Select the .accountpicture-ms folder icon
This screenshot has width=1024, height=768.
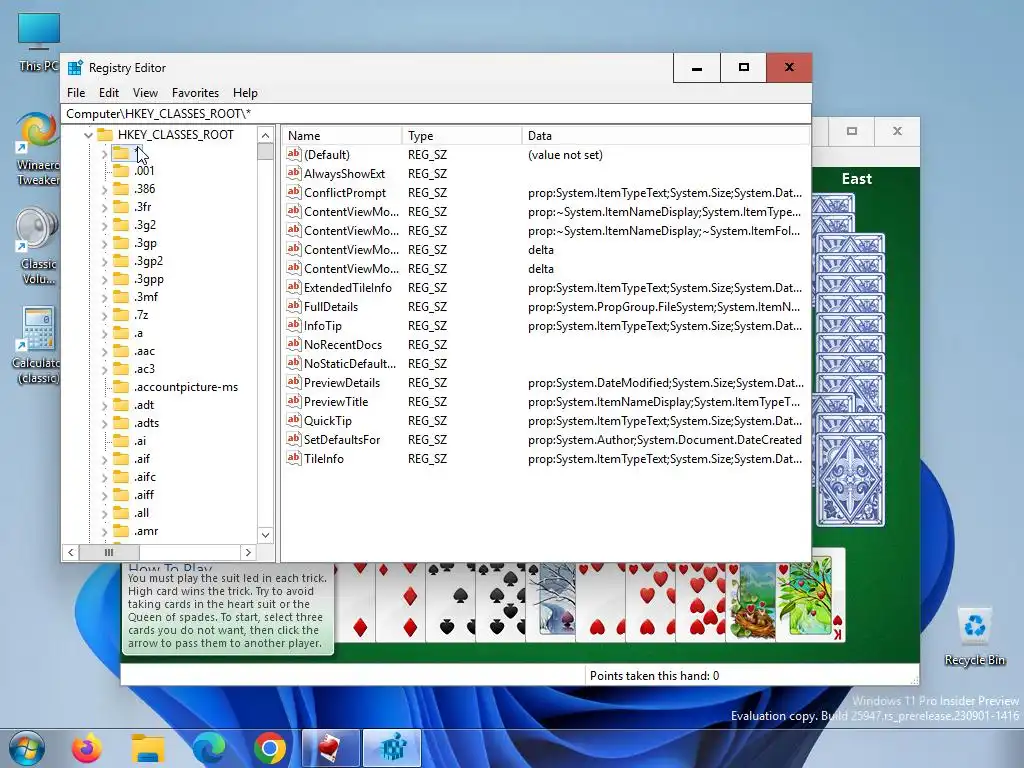tap(121, 387)
